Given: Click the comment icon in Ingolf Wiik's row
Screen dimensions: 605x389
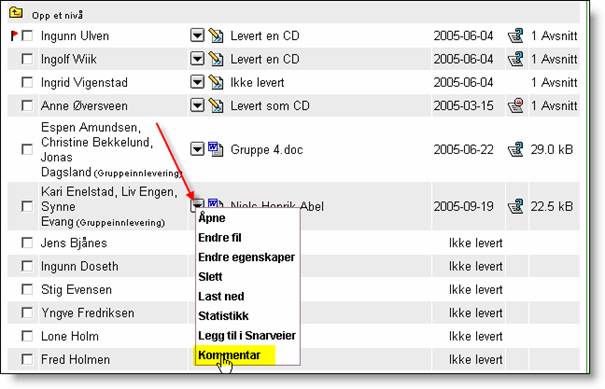Looking at the screenshot, I should click(x=515, y=59).
